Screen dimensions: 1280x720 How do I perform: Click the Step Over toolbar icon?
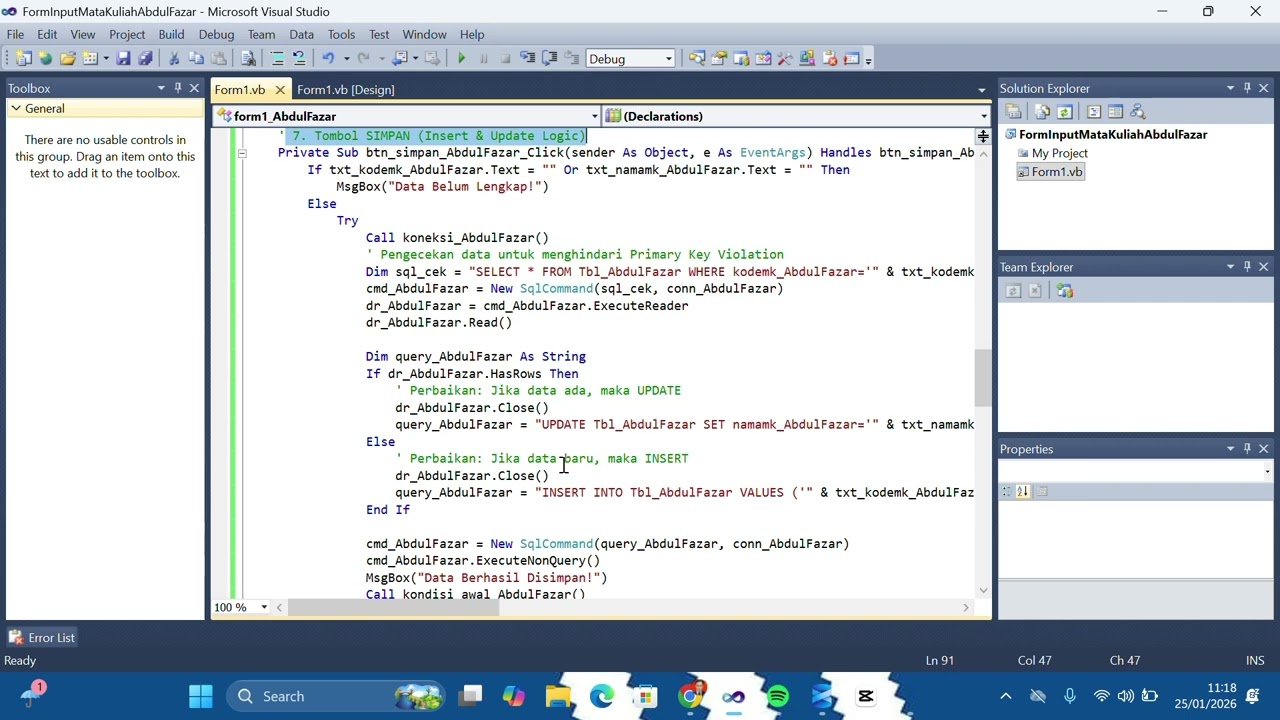(549, 59)
